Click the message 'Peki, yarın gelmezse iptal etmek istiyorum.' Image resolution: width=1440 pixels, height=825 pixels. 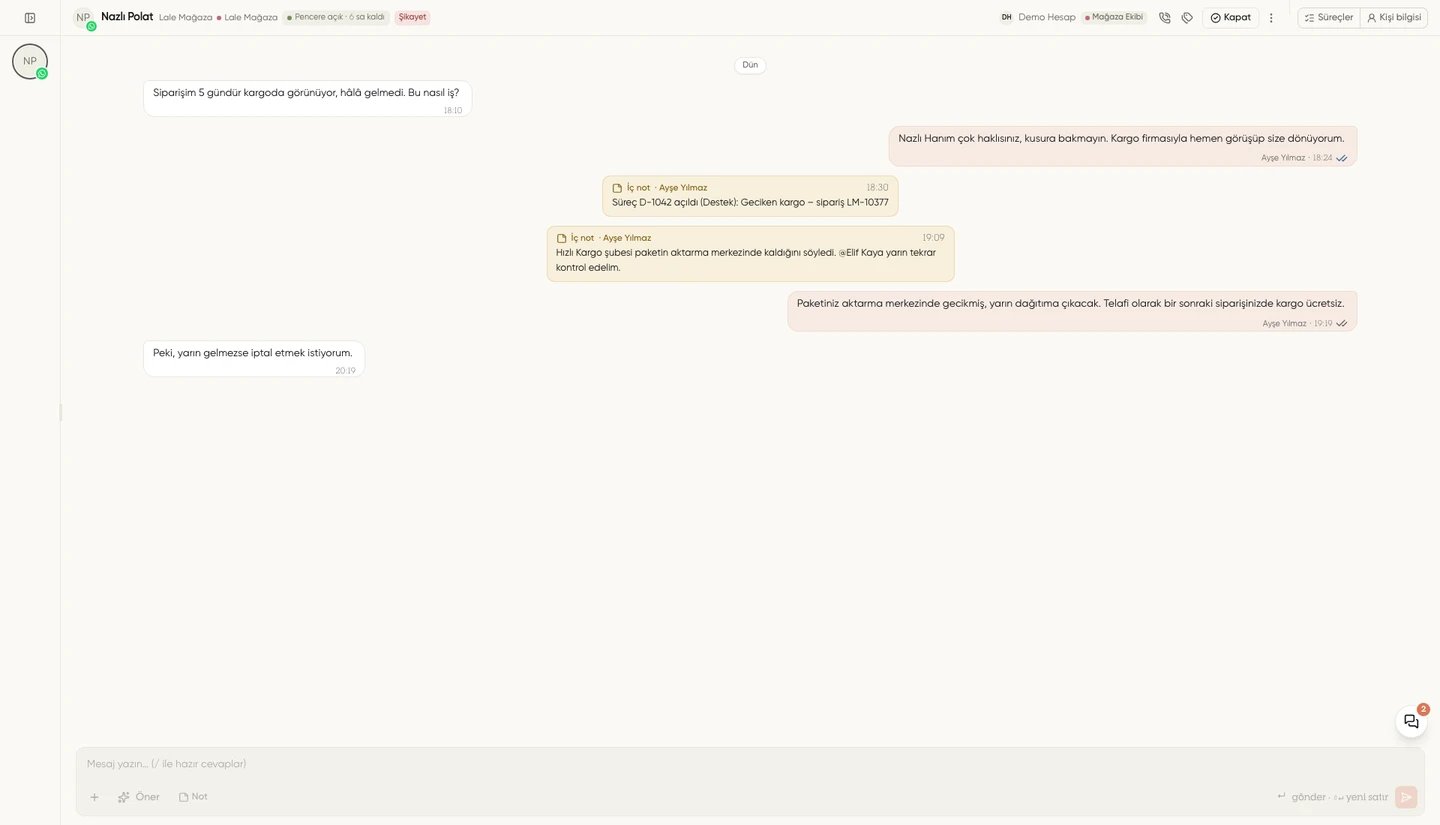coord(254,359)
